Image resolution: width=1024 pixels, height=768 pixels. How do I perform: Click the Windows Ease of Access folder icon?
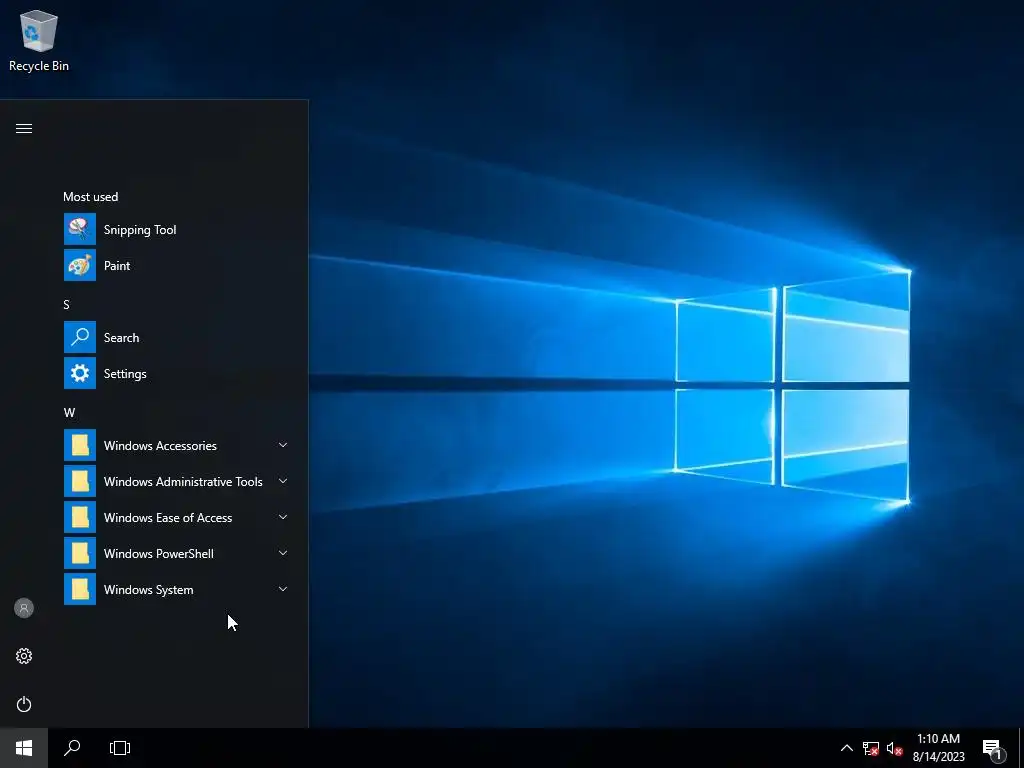pyautogui.click(x=80, y=517)
